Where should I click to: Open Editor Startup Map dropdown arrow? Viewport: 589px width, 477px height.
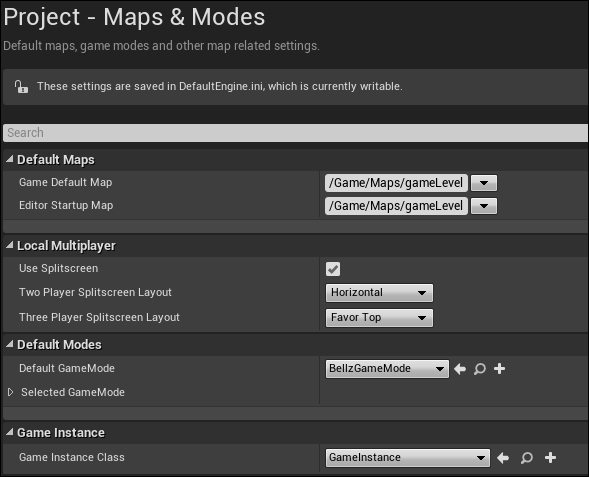point(484,206)
